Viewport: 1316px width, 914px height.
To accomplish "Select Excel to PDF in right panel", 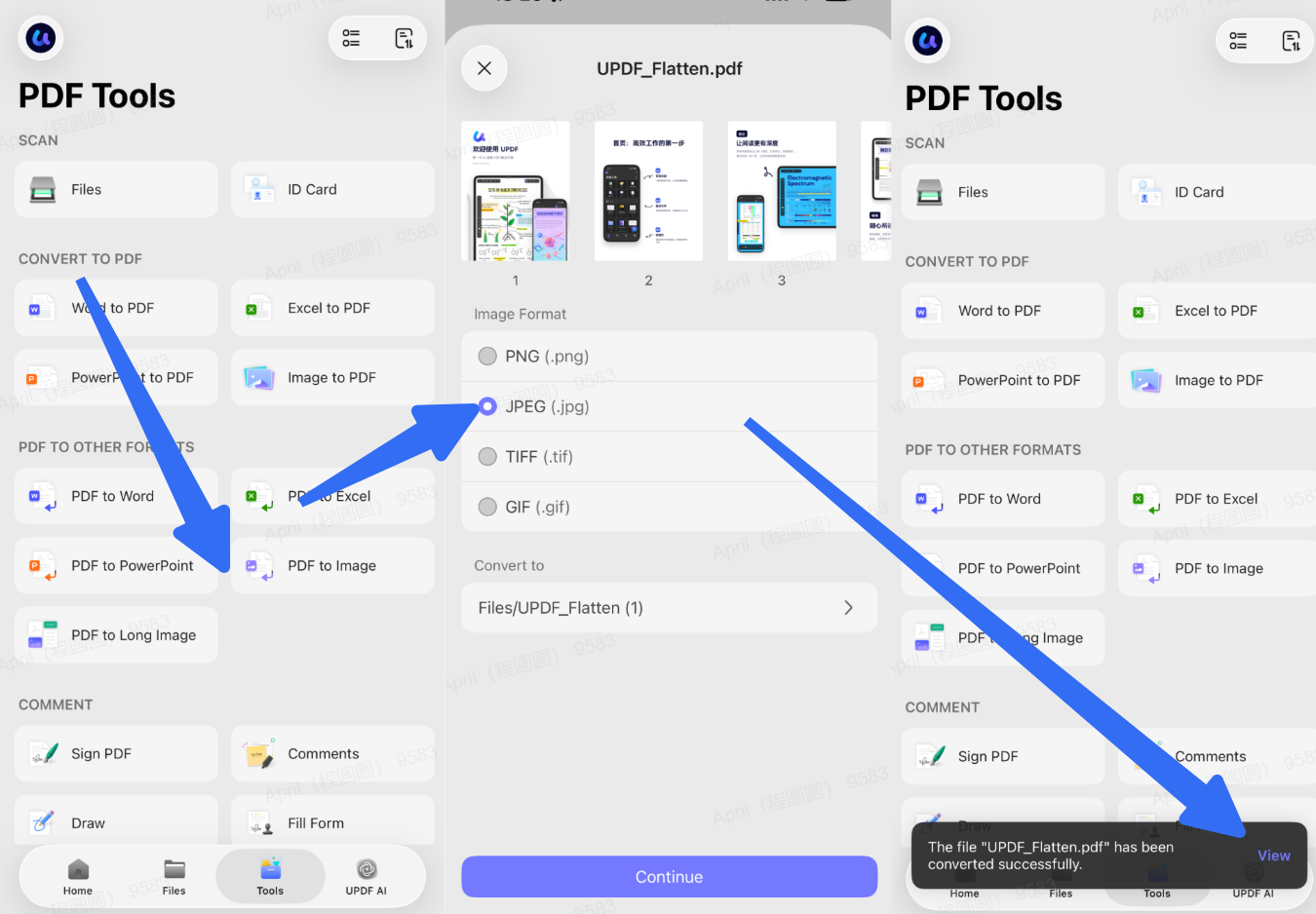I will coord(1217,311).
